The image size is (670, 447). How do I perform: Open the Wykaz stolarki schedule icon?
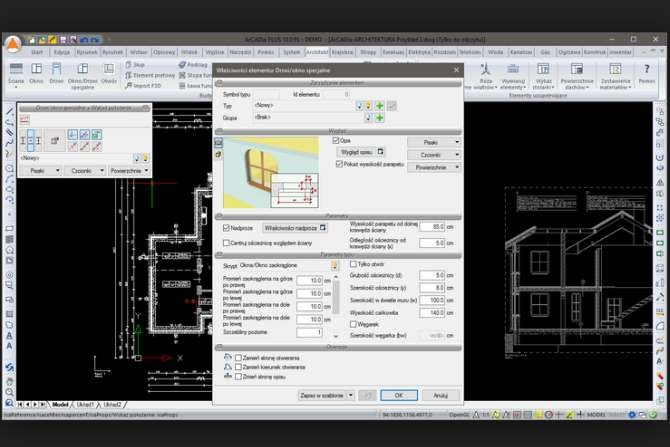[543, 76]
